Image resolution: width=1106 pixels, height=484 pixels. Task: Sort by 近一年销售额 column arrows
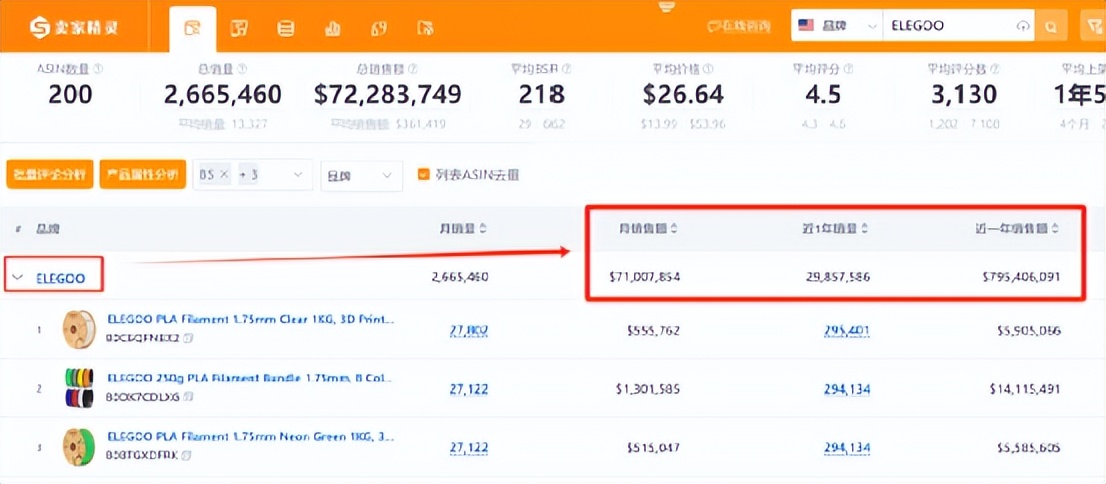point(1056,229)
